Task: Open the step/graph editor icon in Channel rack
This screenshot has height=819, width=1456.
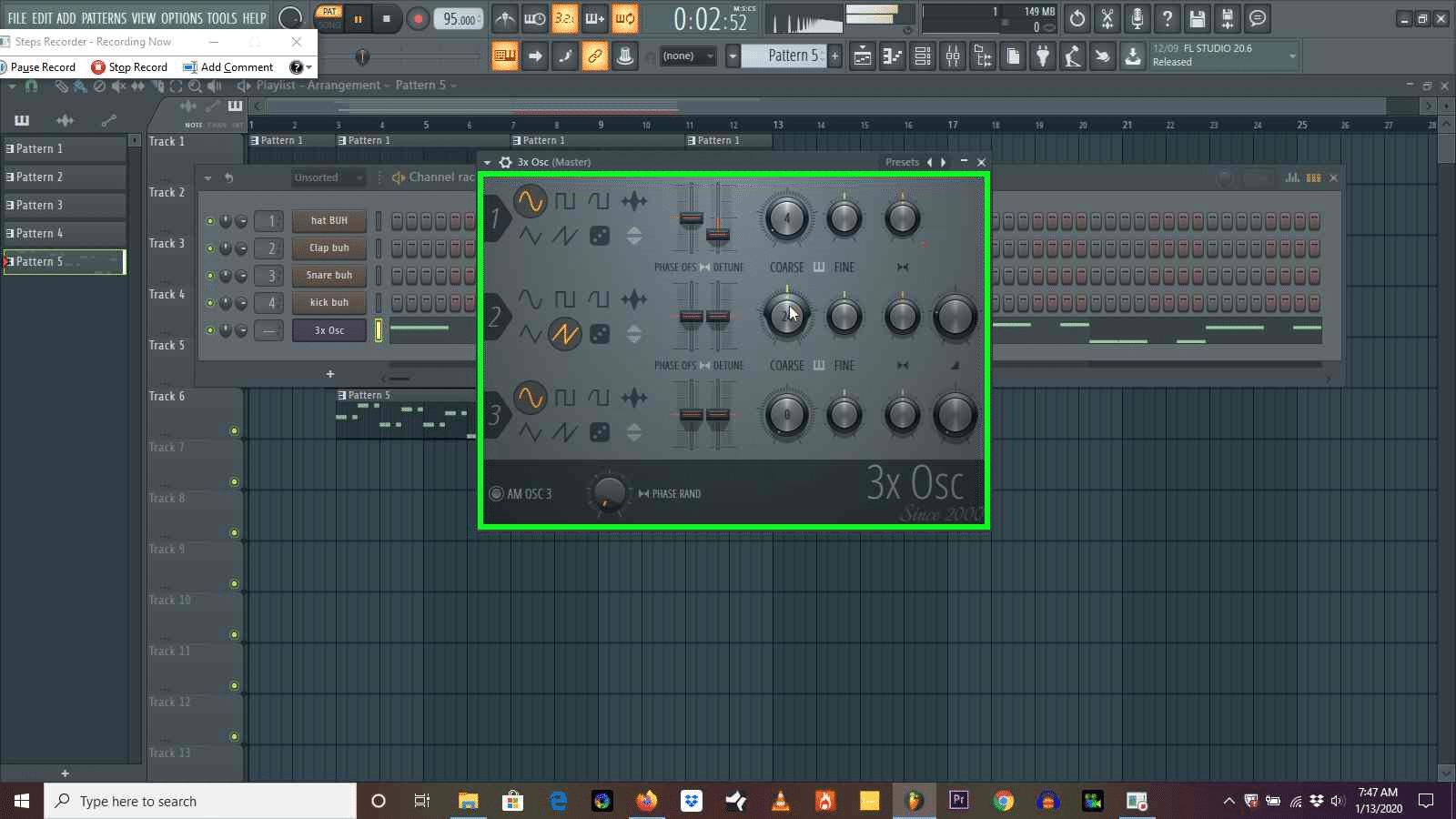Action: pos(1292,177)
